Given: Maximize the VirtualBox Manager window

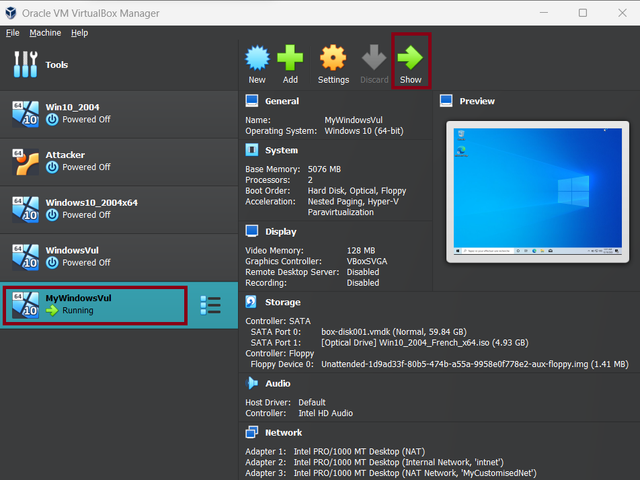Looking at the screenshot, I should (x=583, y=13).
